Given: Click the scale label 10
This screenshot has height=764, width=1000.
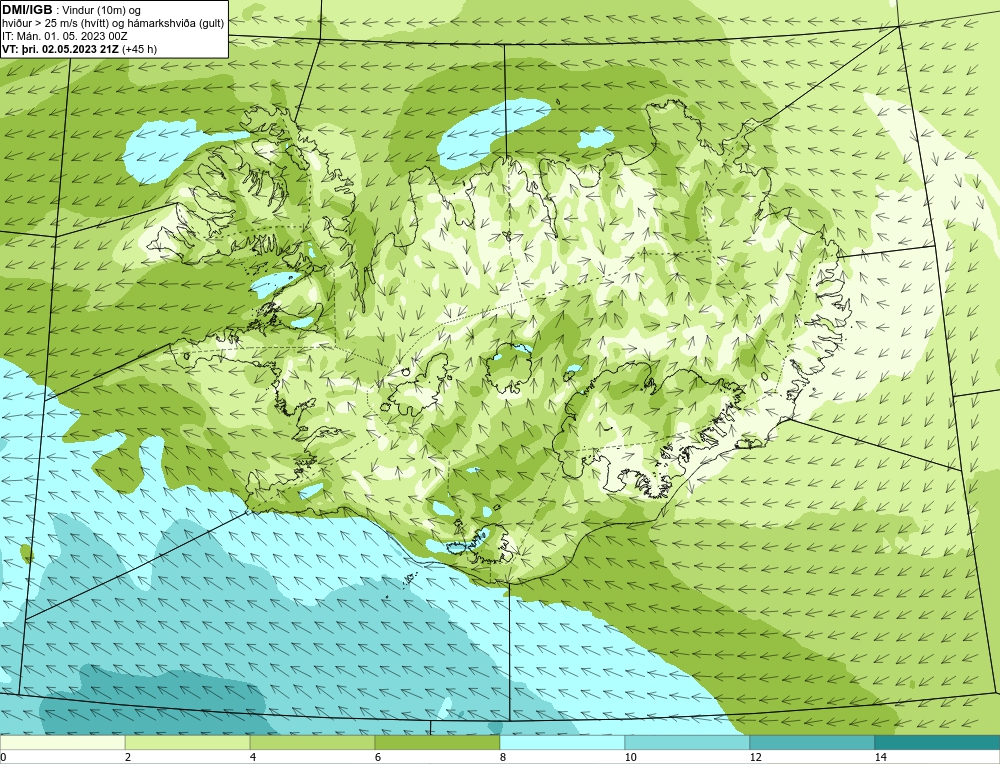Looking at the screenshot, I should point(630,757).
